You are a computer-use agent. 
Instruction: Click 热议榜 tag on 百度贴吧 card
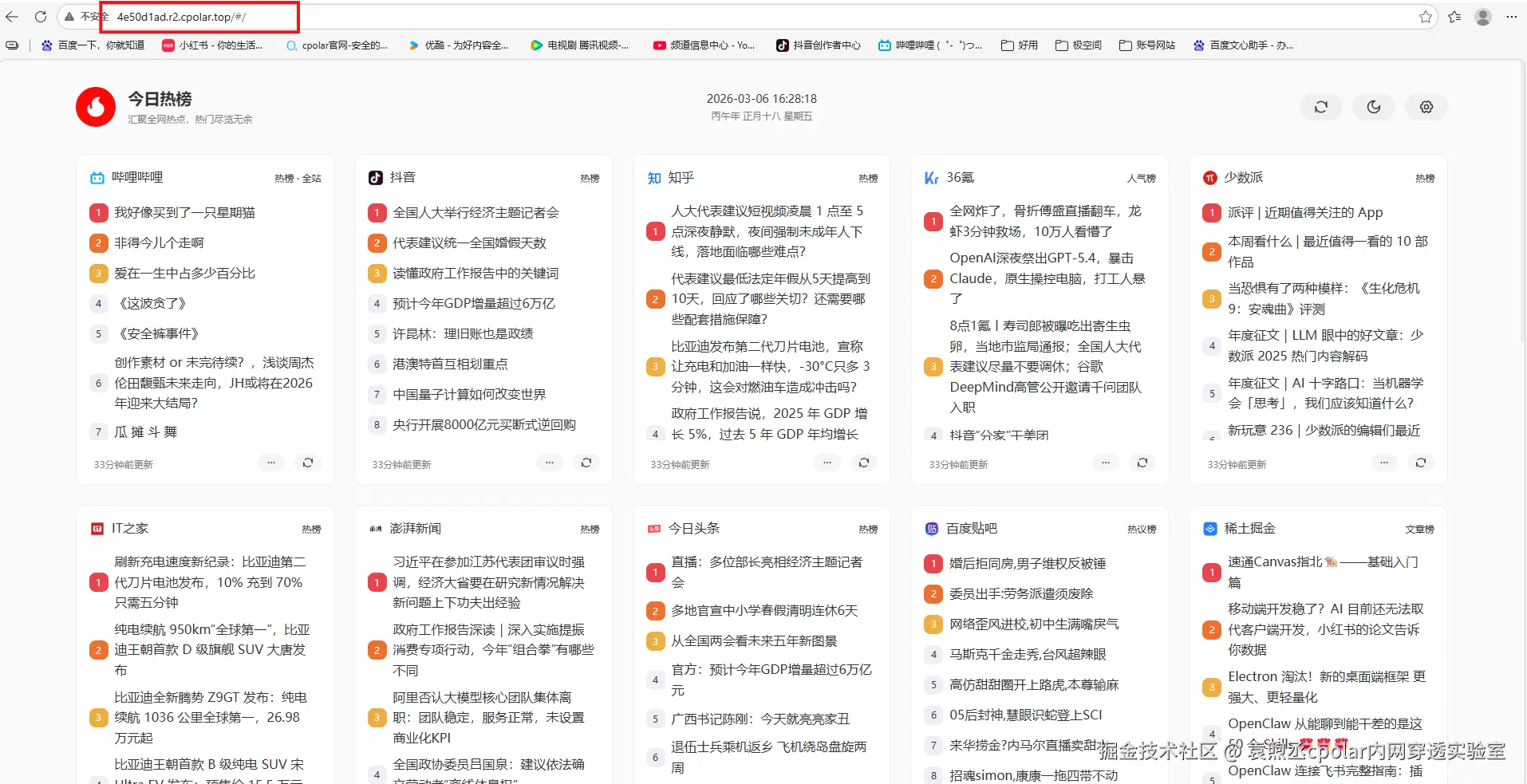(x=1142, y=530)
